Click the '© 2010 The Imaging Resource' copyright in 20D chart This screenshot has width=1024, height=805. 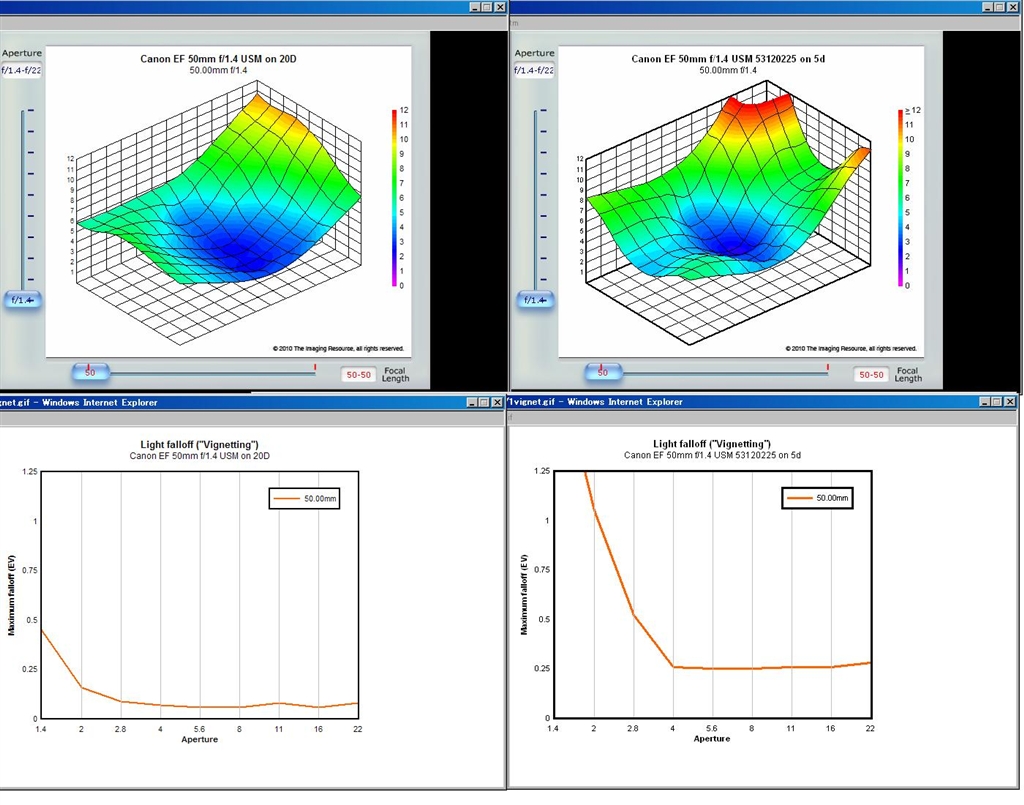(338, 349)
